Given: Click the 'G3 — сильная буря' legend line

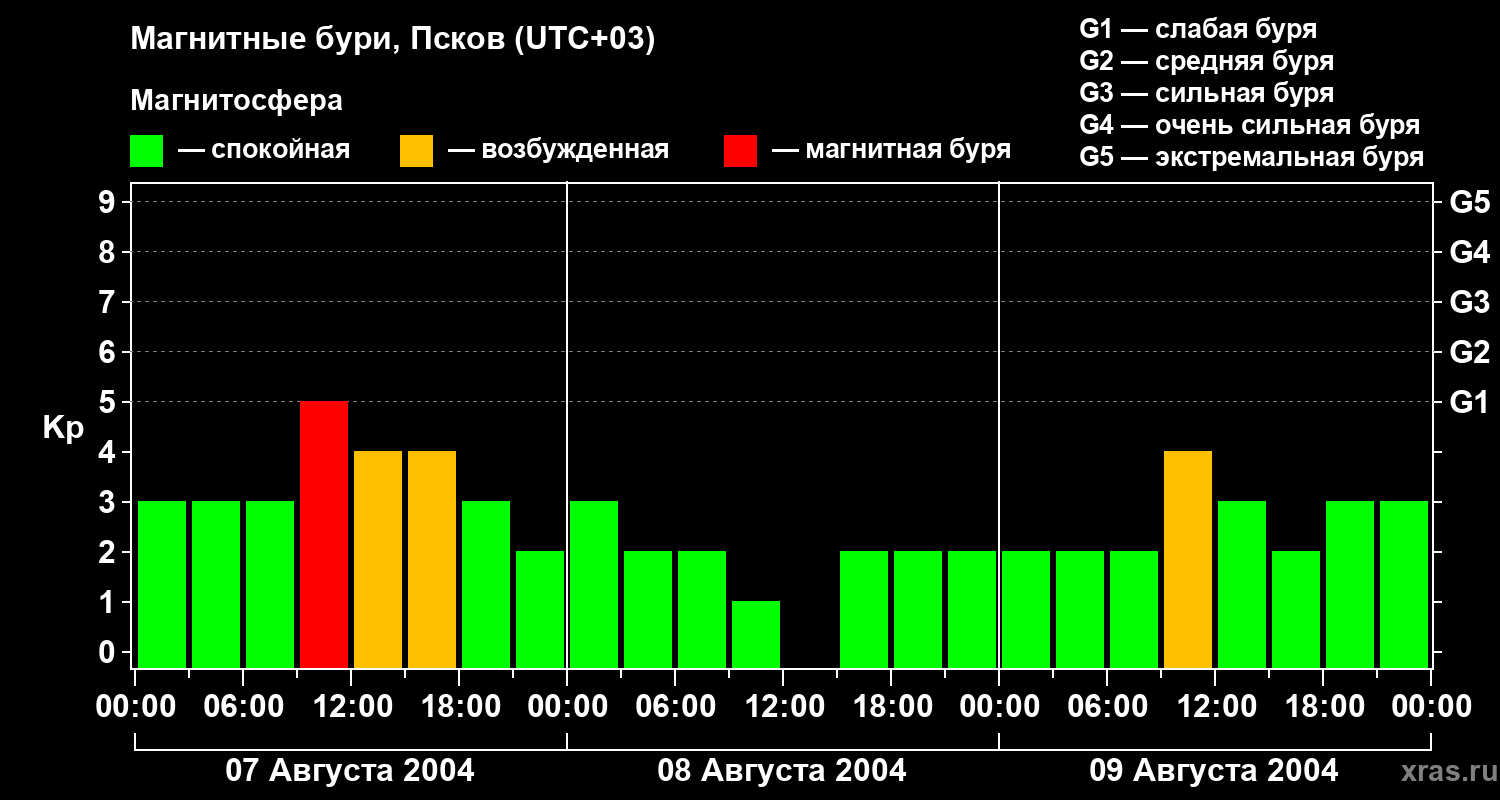Looking at the screenshot, I should [x=1206, y=93].
